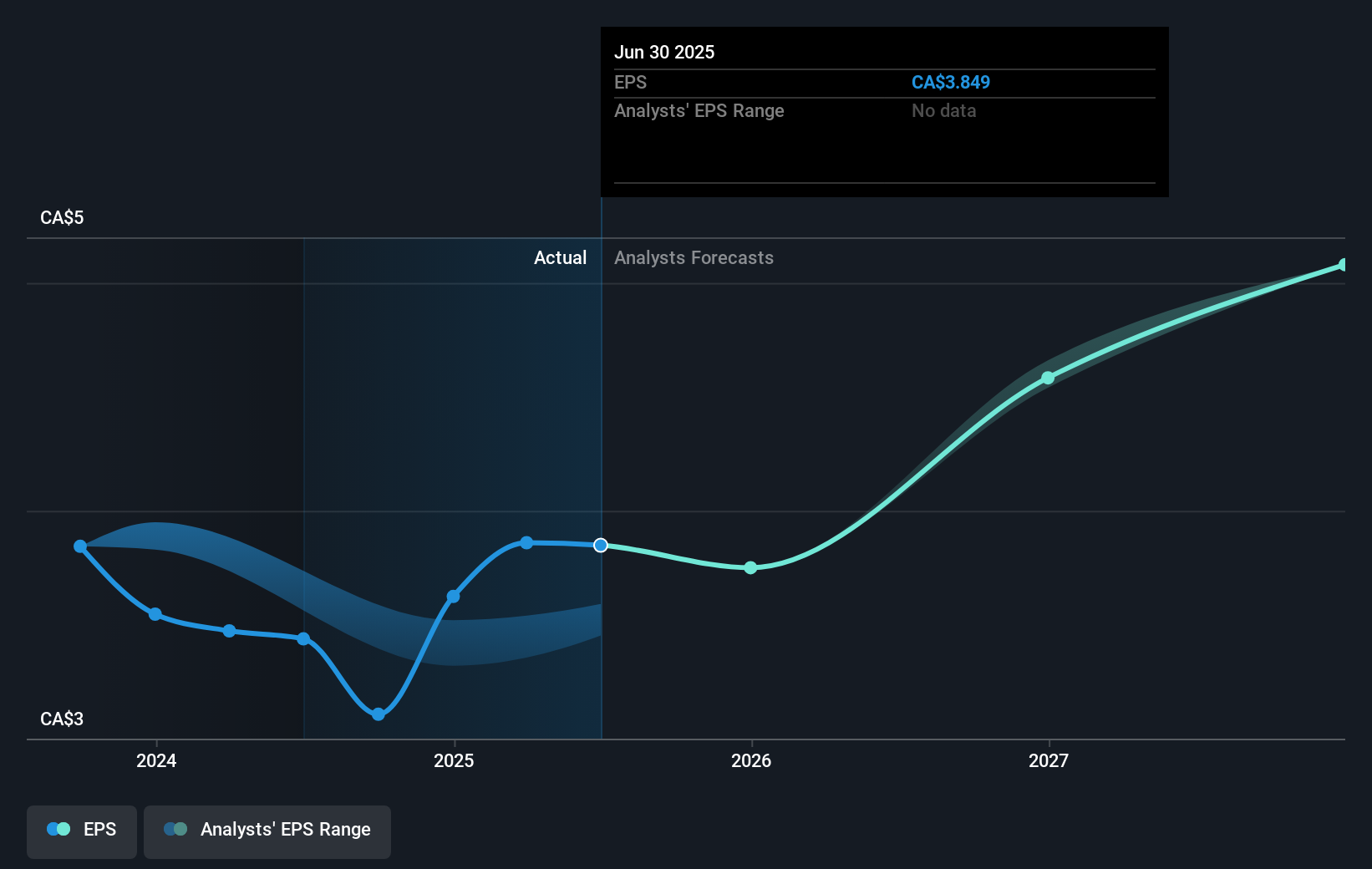Click the Analysts Forecasts section label

(x=694, y=257)
